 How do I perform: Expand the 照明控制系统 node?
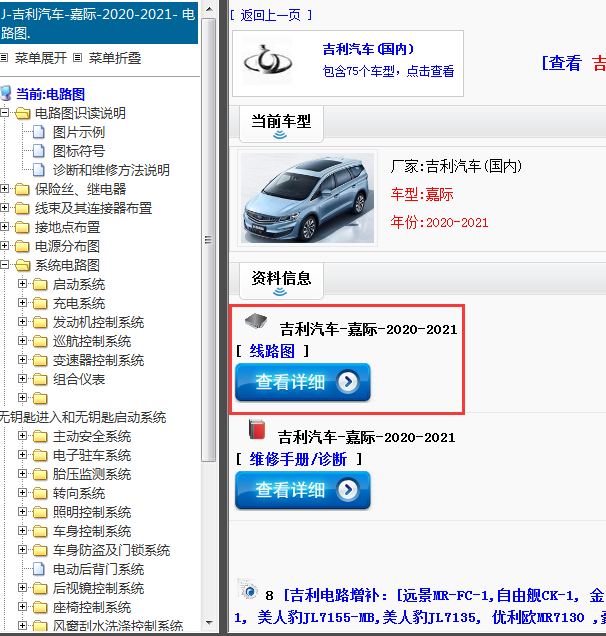(x=23, y=512)
